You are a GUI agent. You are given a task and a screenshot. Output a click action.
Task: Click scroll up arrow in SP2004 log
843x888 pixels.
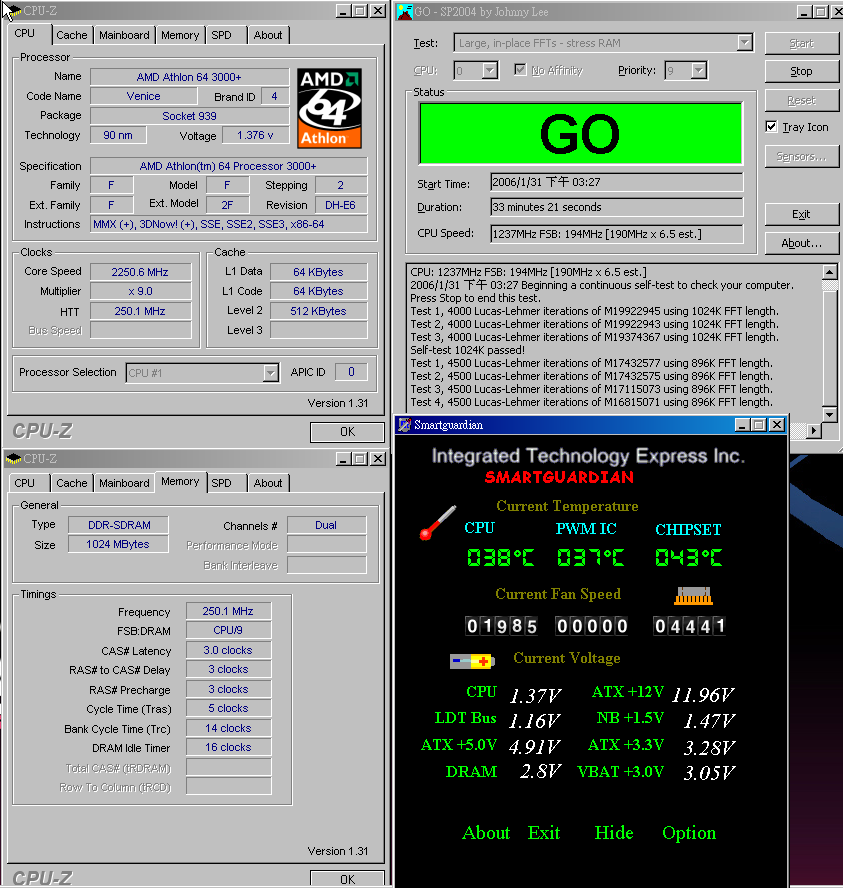pos(829,272)
